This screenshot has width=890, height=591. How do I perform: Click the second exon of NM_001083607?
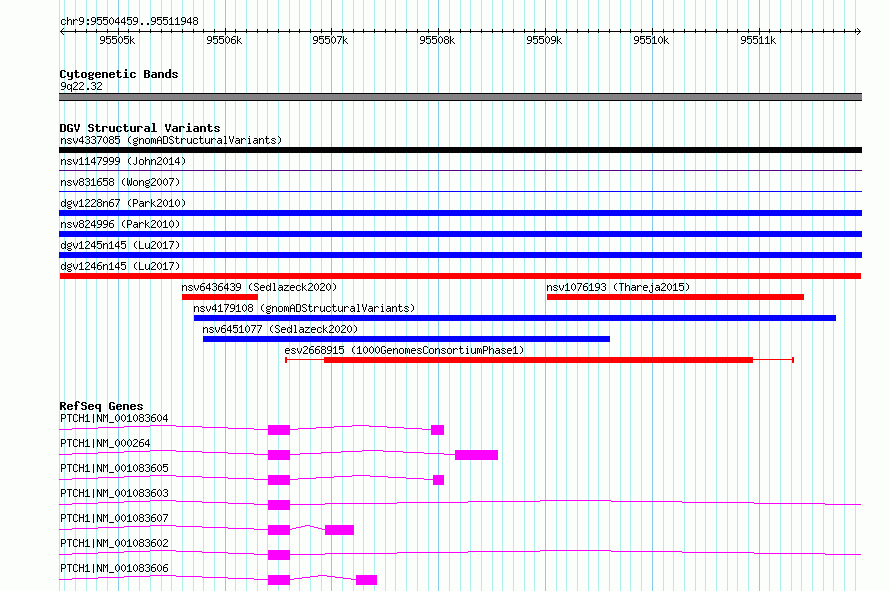[x=339, y=530]
